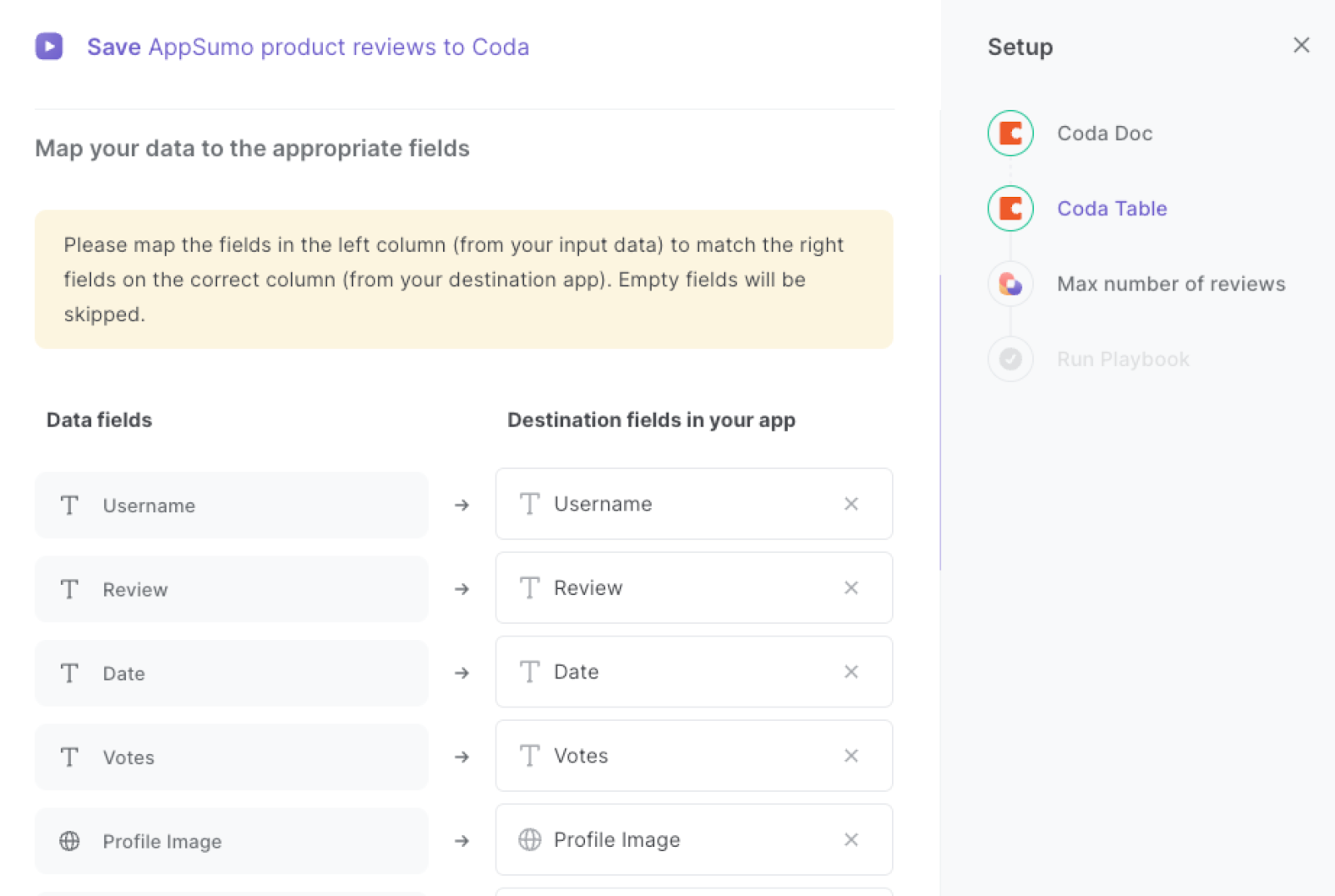
Task: Click the Max number of reviews icon
Action: [1010, 284]
